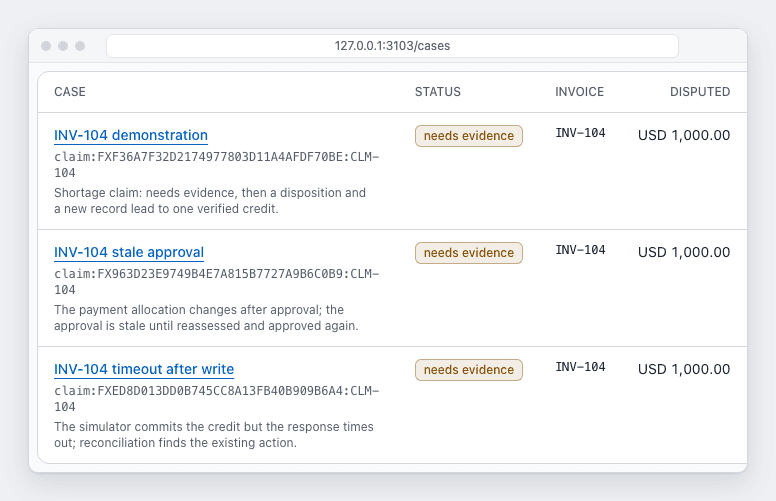Select the claim ID starting with FXED8D013DD
The image size is (776, 501).
tap(217, 399)
